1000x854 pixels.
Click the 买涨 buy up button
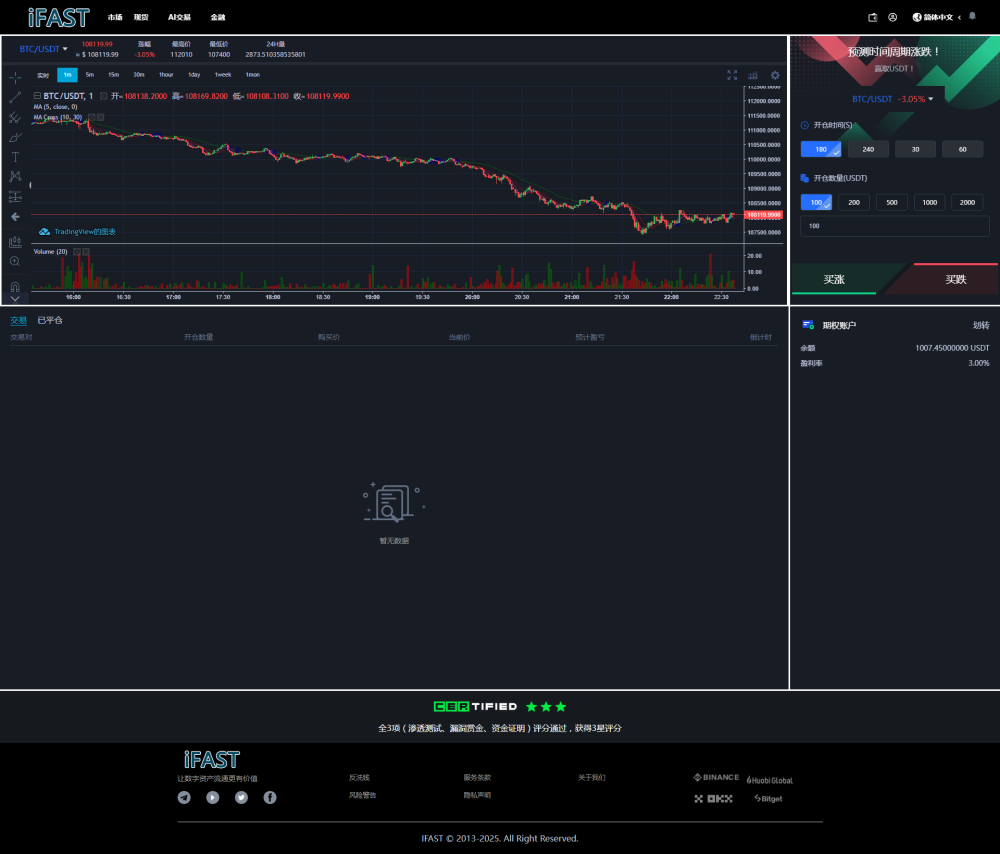point(834,279)
